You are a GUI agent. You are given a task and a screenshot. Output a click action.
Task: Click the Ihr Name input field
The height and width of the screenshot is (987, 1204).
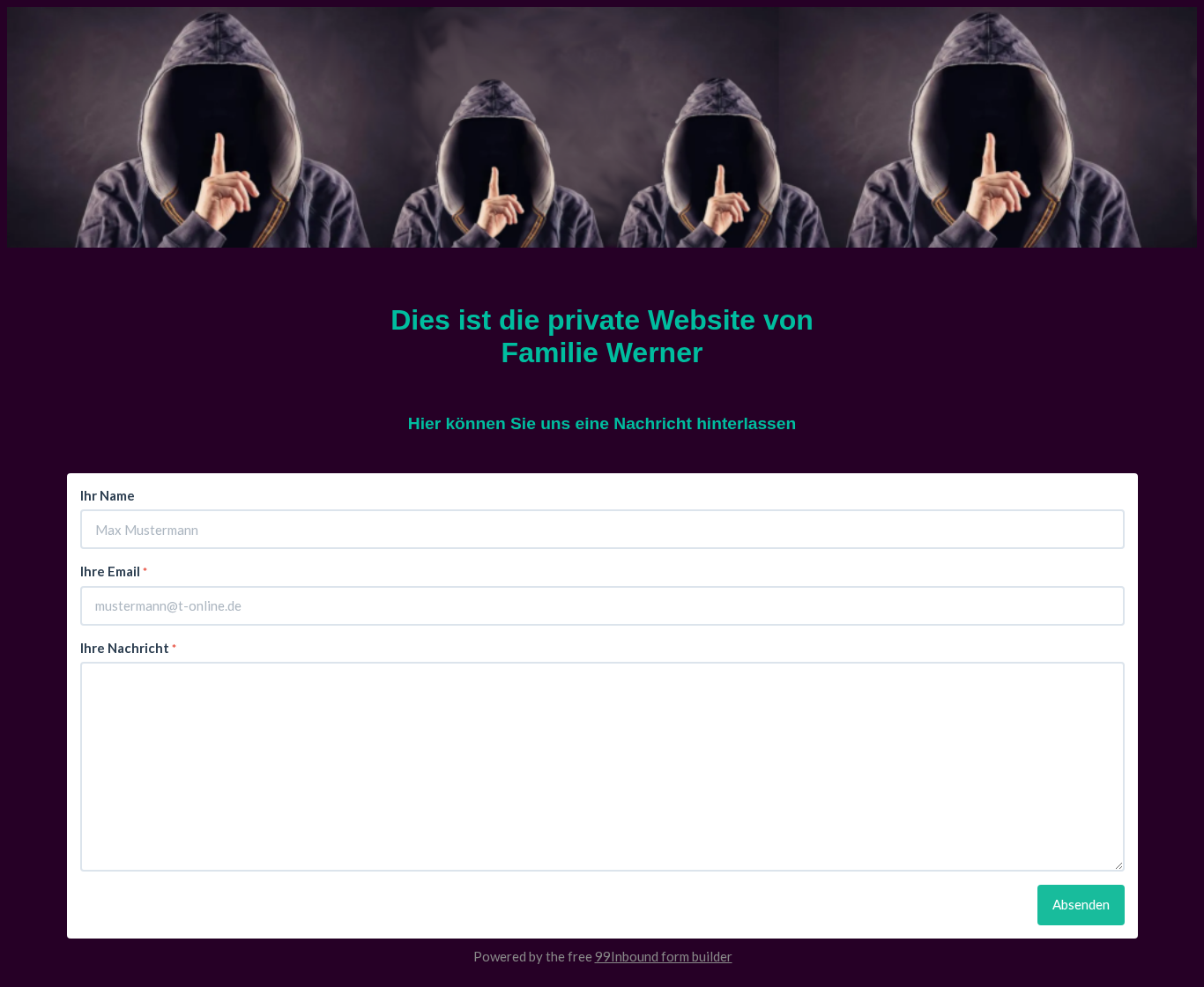pyautogui.click(x=602, y=530)
